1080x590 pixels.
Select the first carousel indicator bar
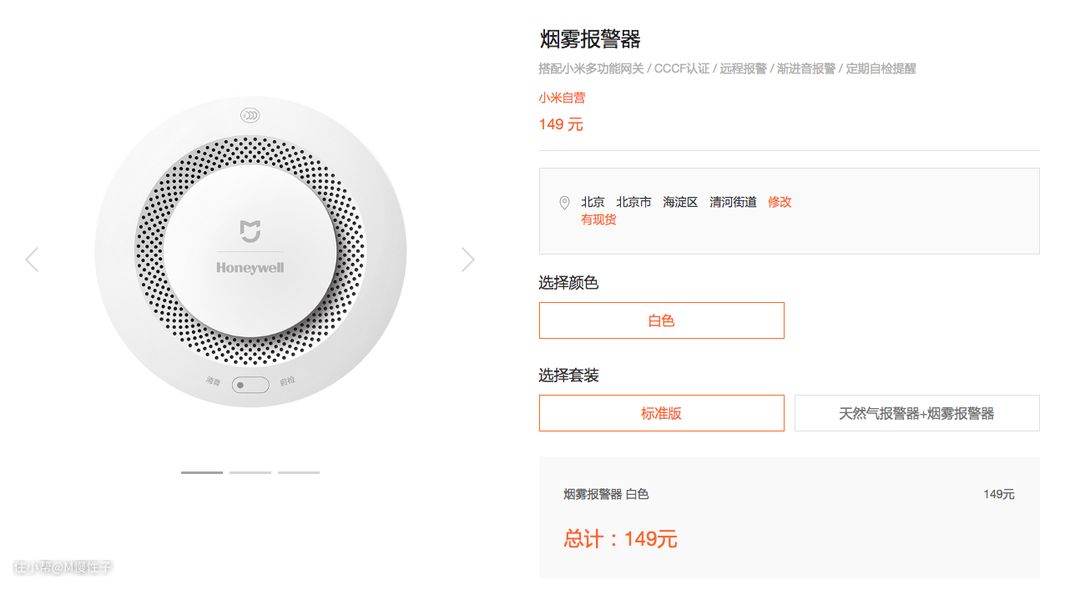coord(202,472)
